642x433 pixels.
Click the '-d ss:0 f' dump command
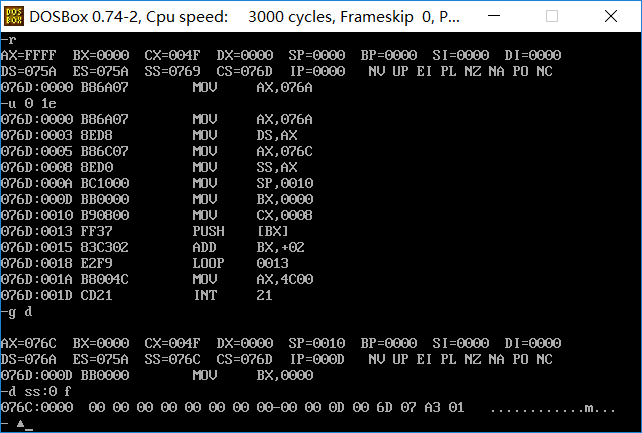[36, 392]
